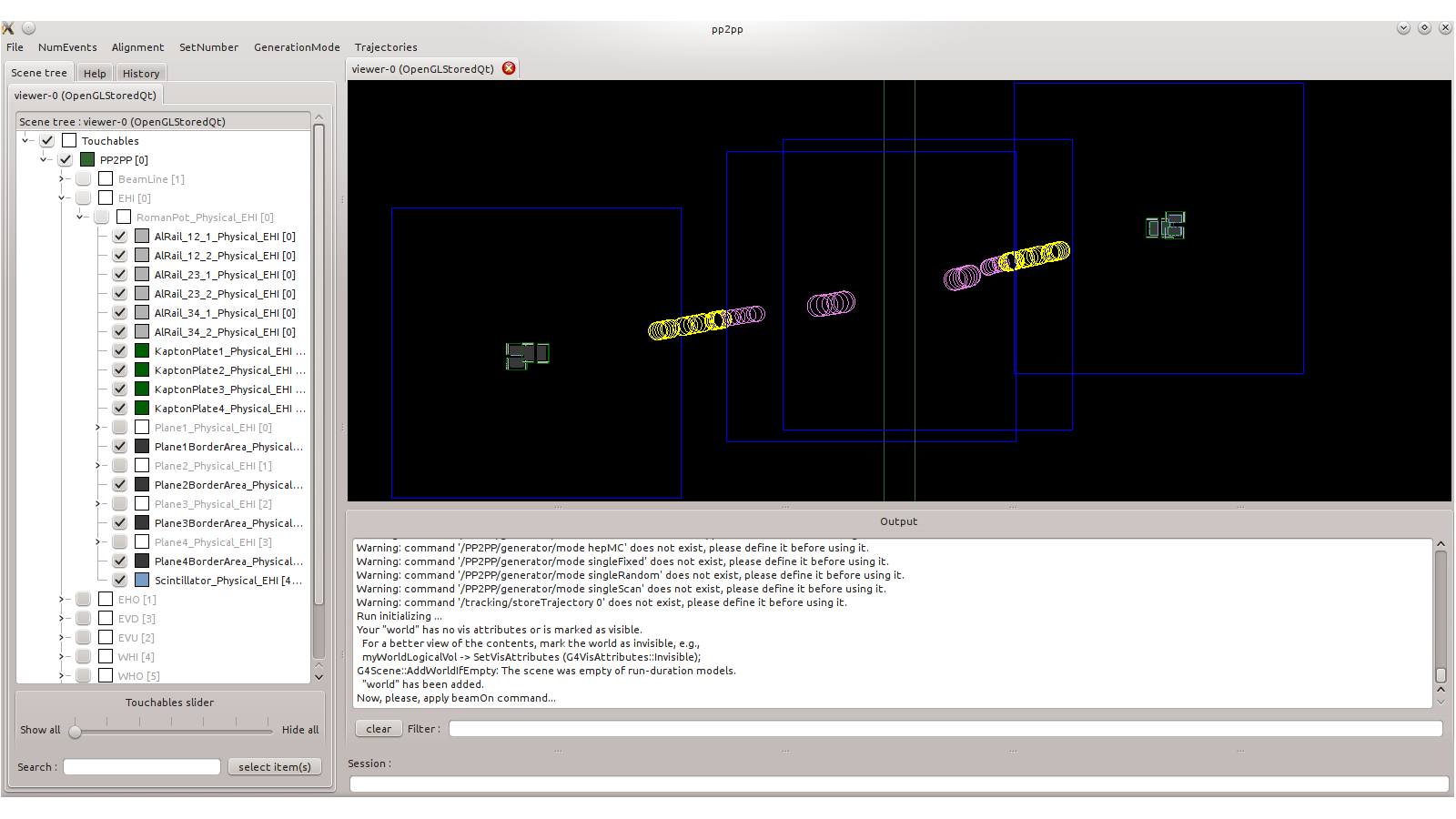The width and height of the screenshot is (1456, 819).
Task: Enable the BeamLine [1] checkbox
Action: pyautogui.click(x=84, y=179)
